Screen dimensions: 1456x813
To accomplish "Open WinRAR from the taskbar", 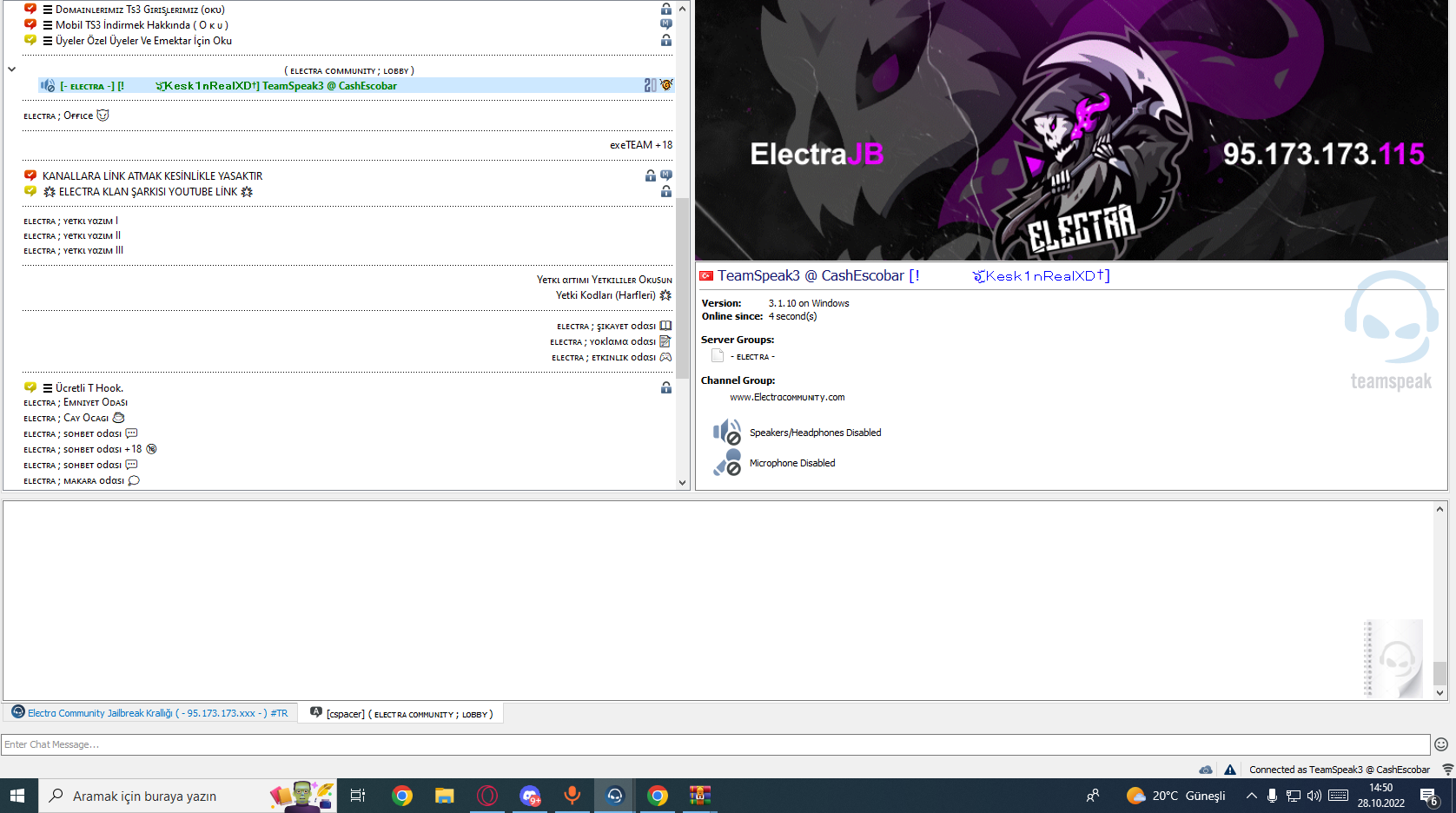I will coord(700,796).
